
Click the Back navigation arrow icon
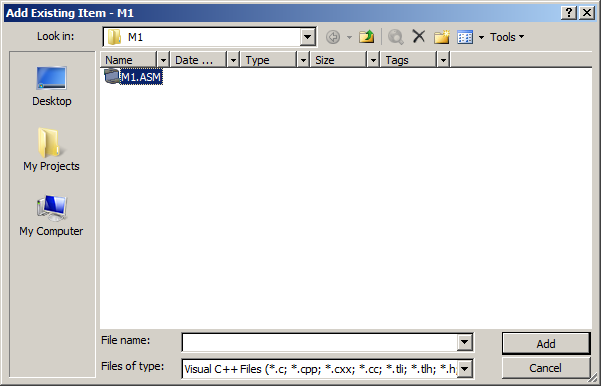333,37
